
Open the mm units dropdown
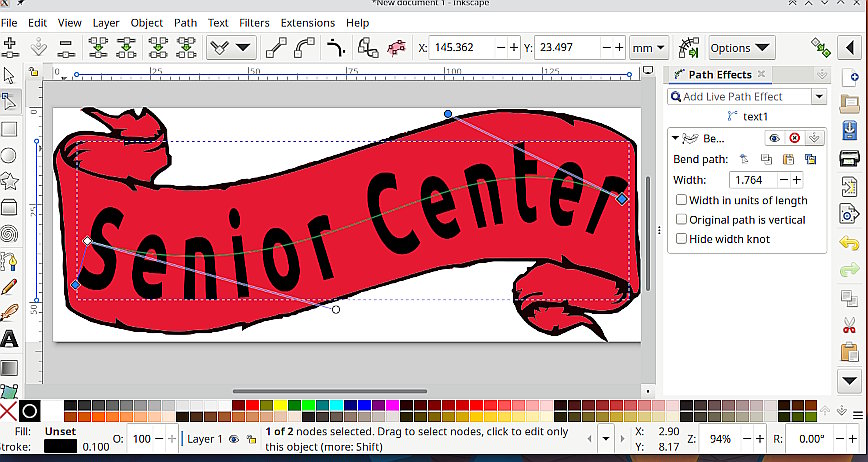tap(649, 48)
